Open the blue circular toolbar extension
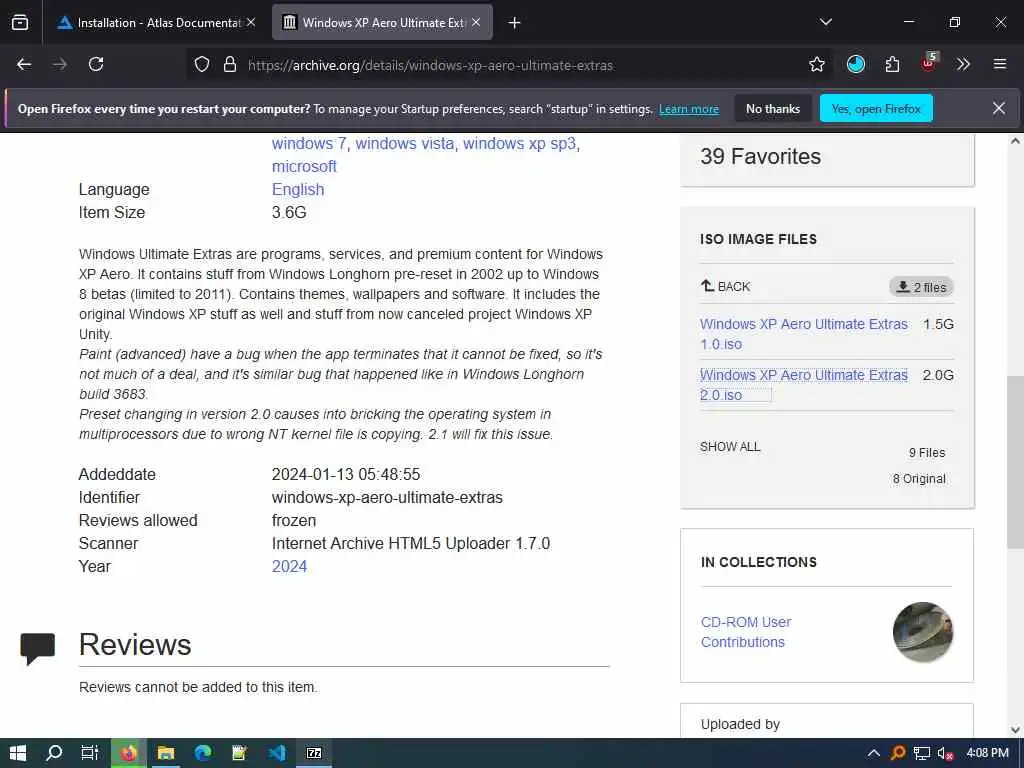Viewport: 1024px width, 768px height. 856,64
